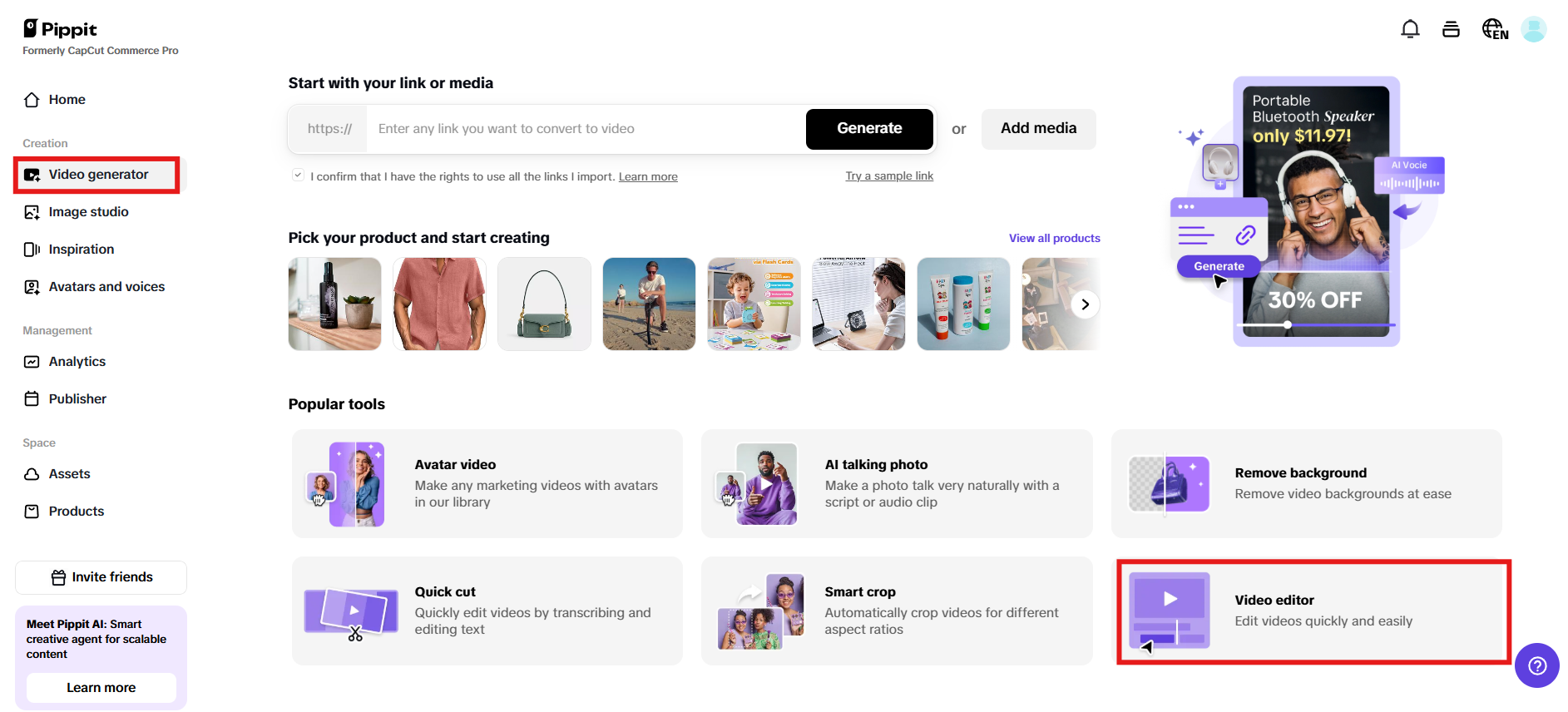Open the language globe EN icon
1568x712 pixels.
coord(1495,29)
